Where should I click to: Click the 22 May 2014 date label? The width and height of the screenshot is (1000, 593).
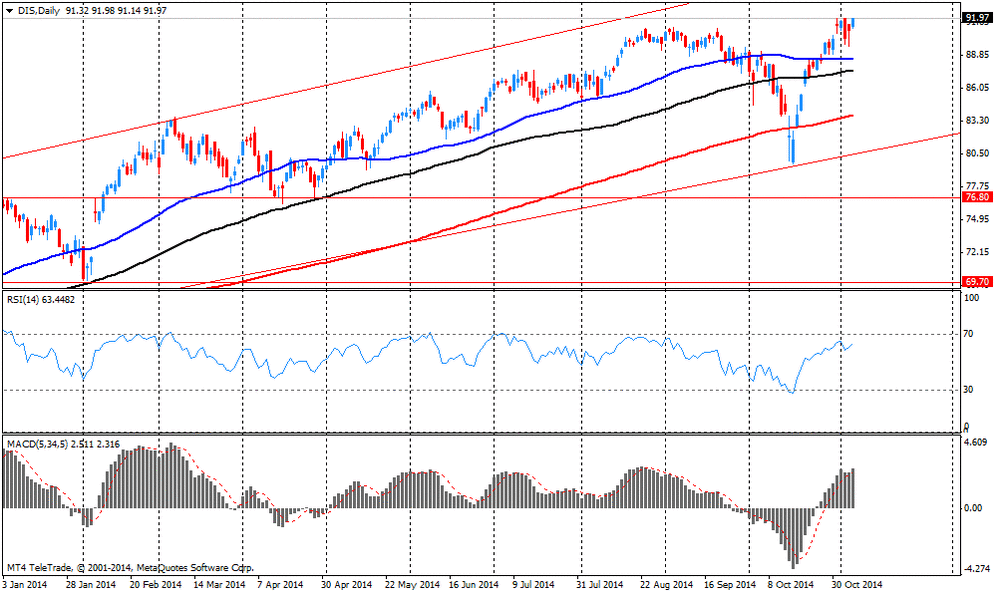[x=412, y=584]
